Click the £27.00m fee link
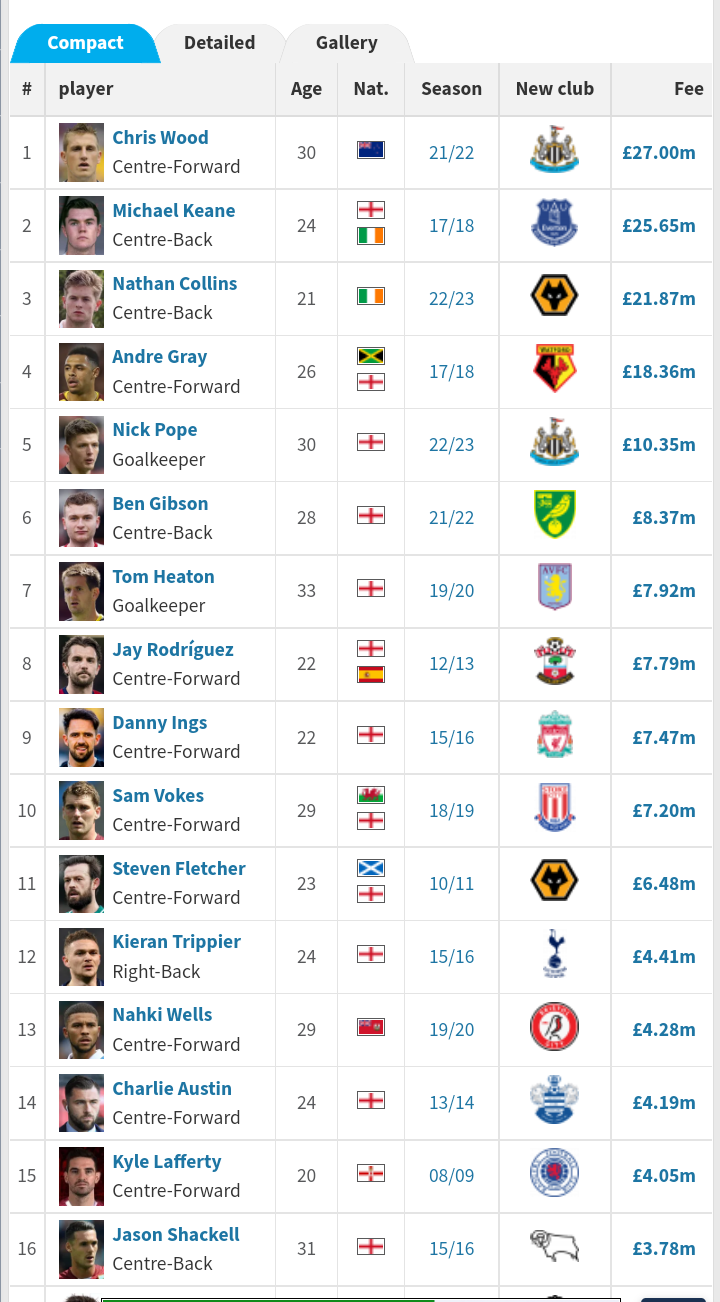 (x=658, y=153)
